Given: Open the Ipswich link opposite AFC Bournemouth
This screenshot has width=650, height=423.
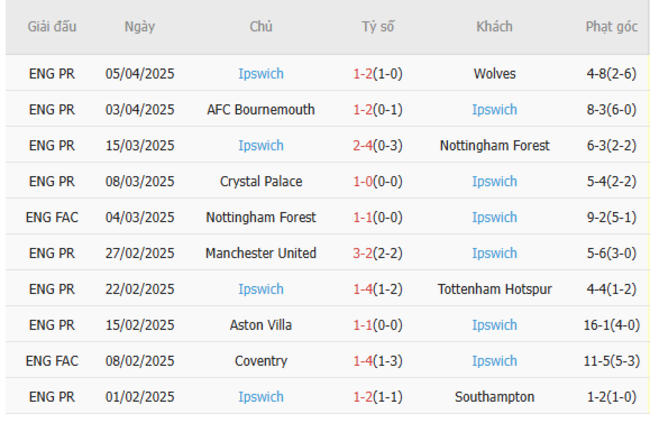Looking at the screenshot, I should pos(494,109).
